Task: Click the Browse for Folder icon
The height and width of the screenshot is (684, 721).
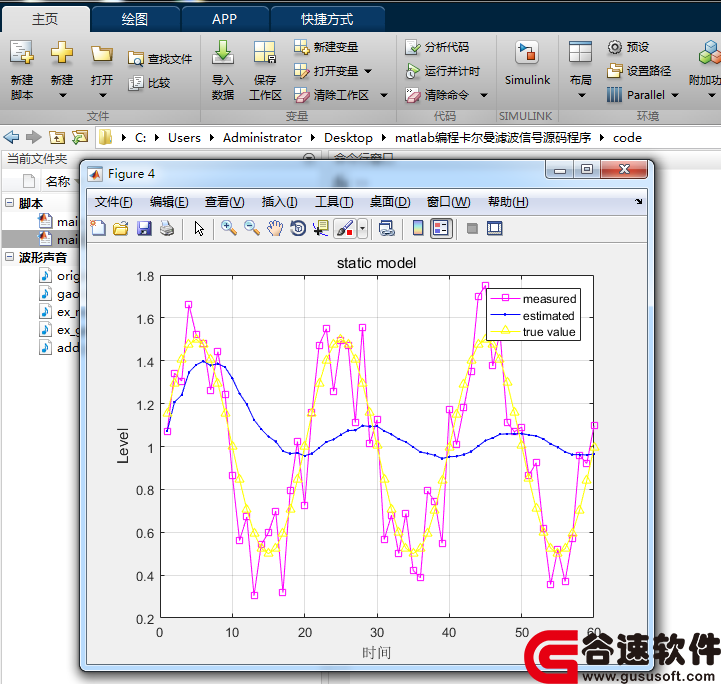Action: (x=80, y=137)
